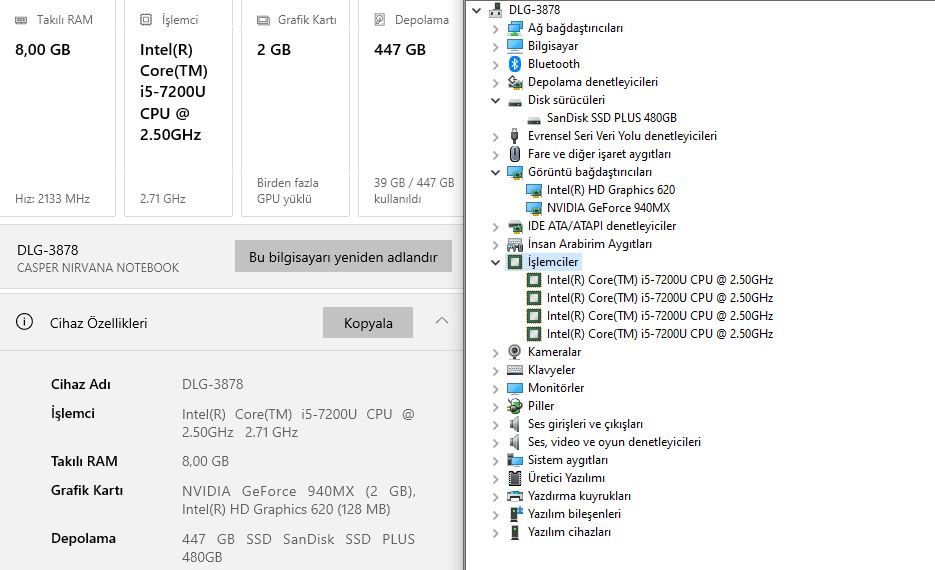Click the Kameralar webcam icon
Image resolution: width=935 pixels, height=570 pixels.
pyautogui.click(x=515, y=352)
